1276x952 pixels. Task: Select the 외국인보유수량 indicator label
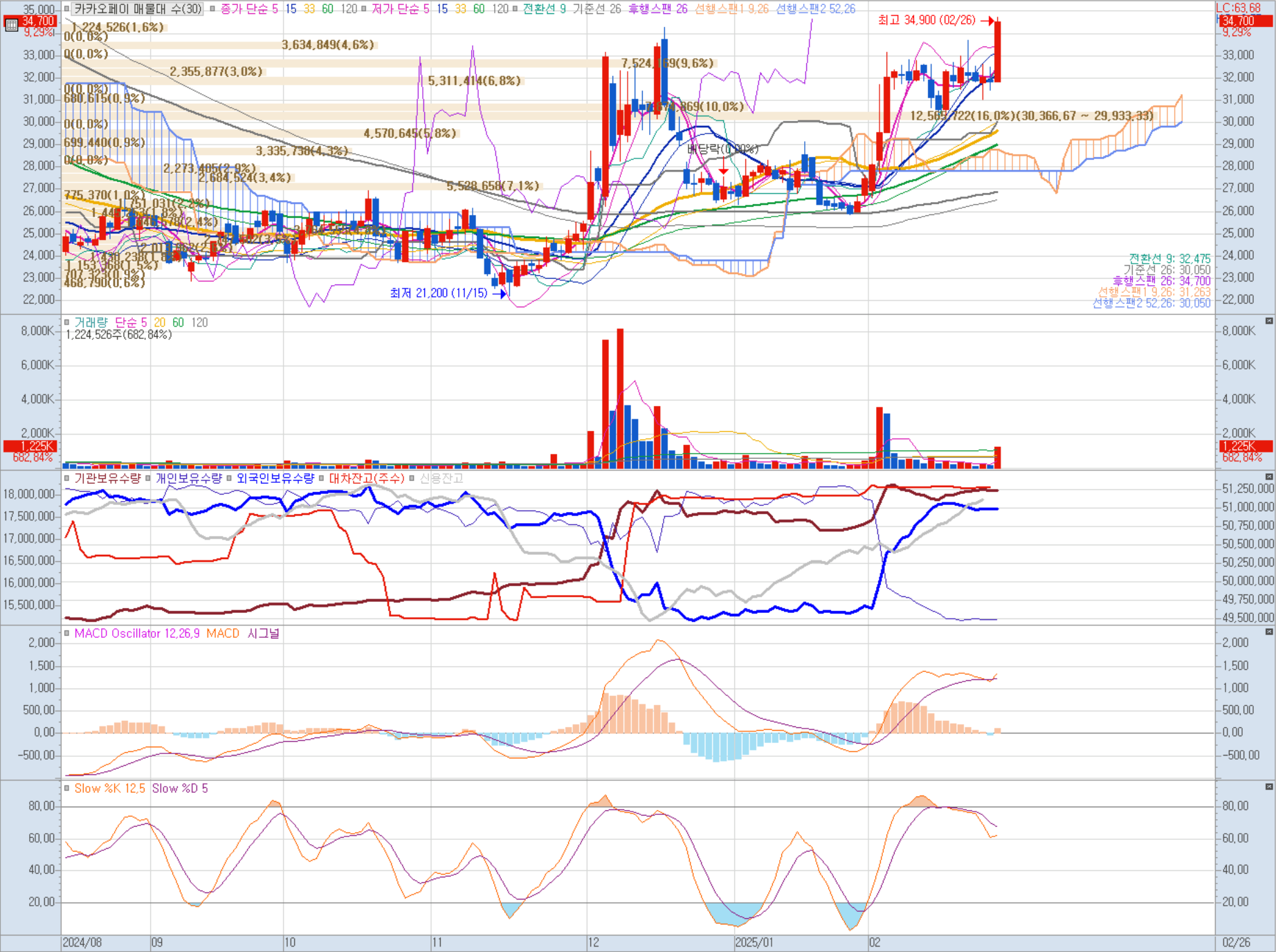pyautogui.click(x=275, y=478)
